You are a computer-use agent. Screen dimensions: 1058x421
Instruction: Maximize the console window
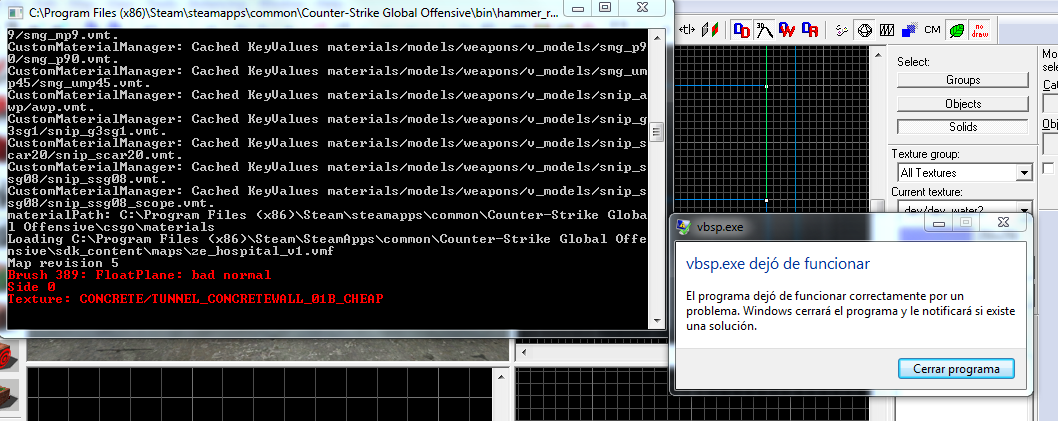pyautogui.click(x=605, y=7)
